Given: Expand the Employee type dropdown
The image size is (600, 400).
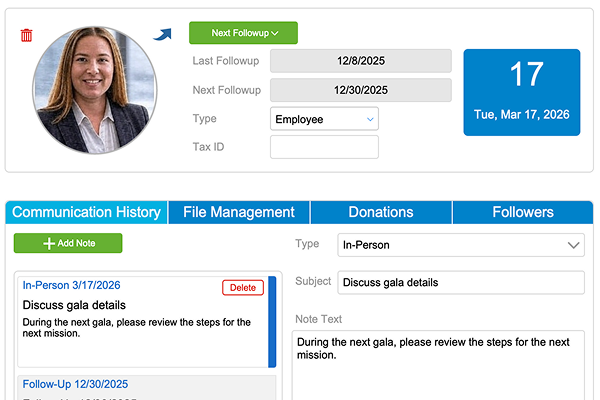Looking at the screenshot, I should coord(324,119).
